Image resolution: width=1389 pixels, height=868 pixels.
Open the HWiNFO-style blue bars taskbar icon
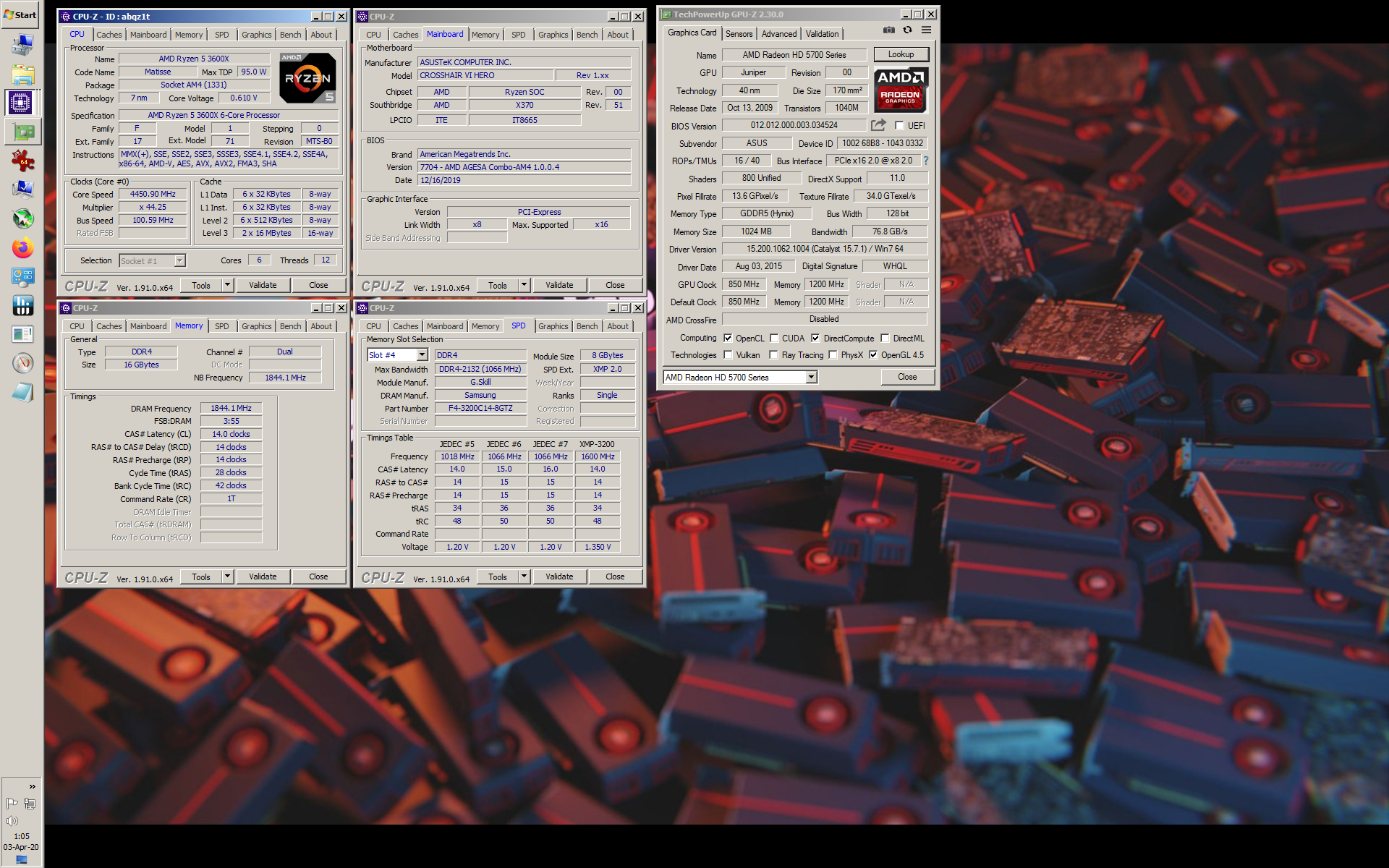pyautogui.click(x=22, y=305)
